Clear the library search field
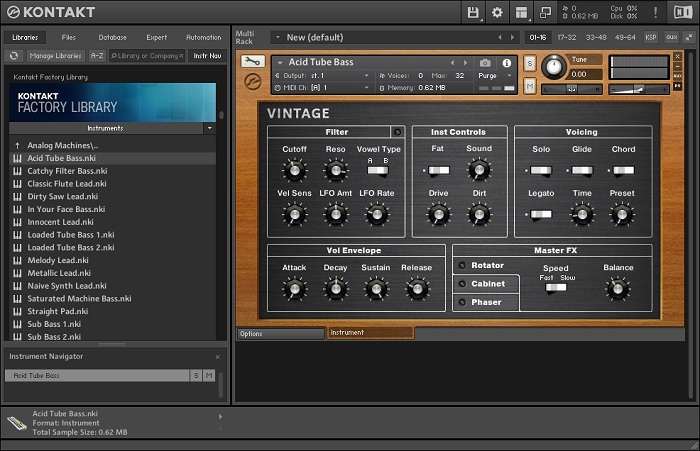This screenshot has height=451, width=700. (181, 56)
